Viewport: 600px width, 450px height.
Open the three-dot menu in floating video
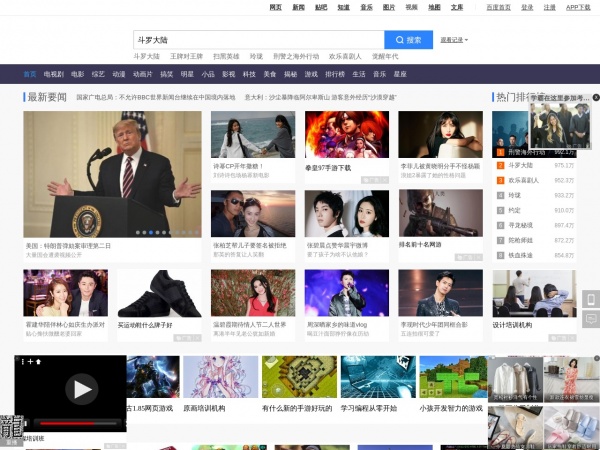coord(23,362)
